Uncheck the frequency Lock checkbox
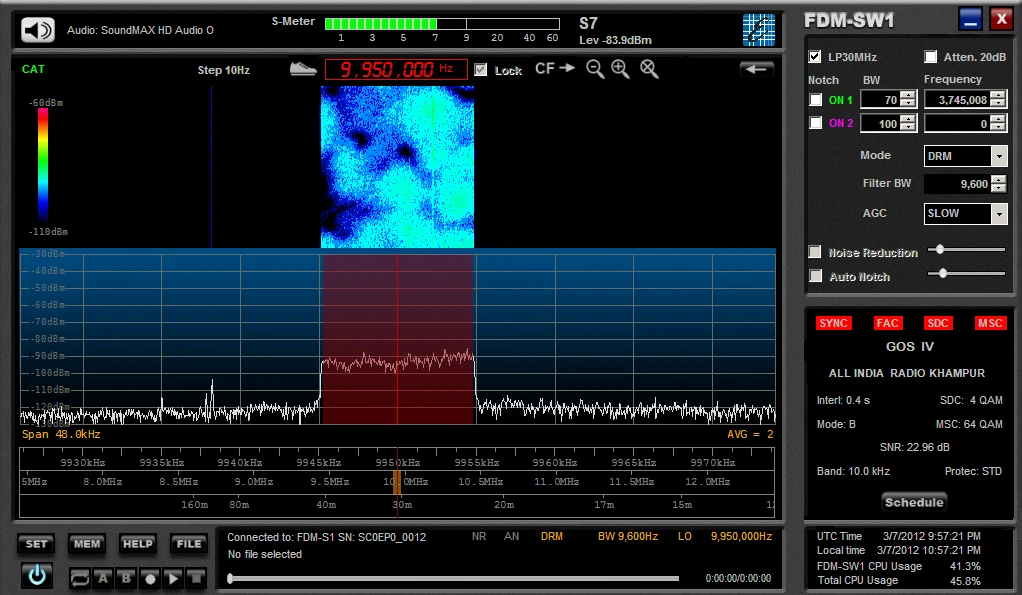1022x595 pixels. tap(481, 70)
